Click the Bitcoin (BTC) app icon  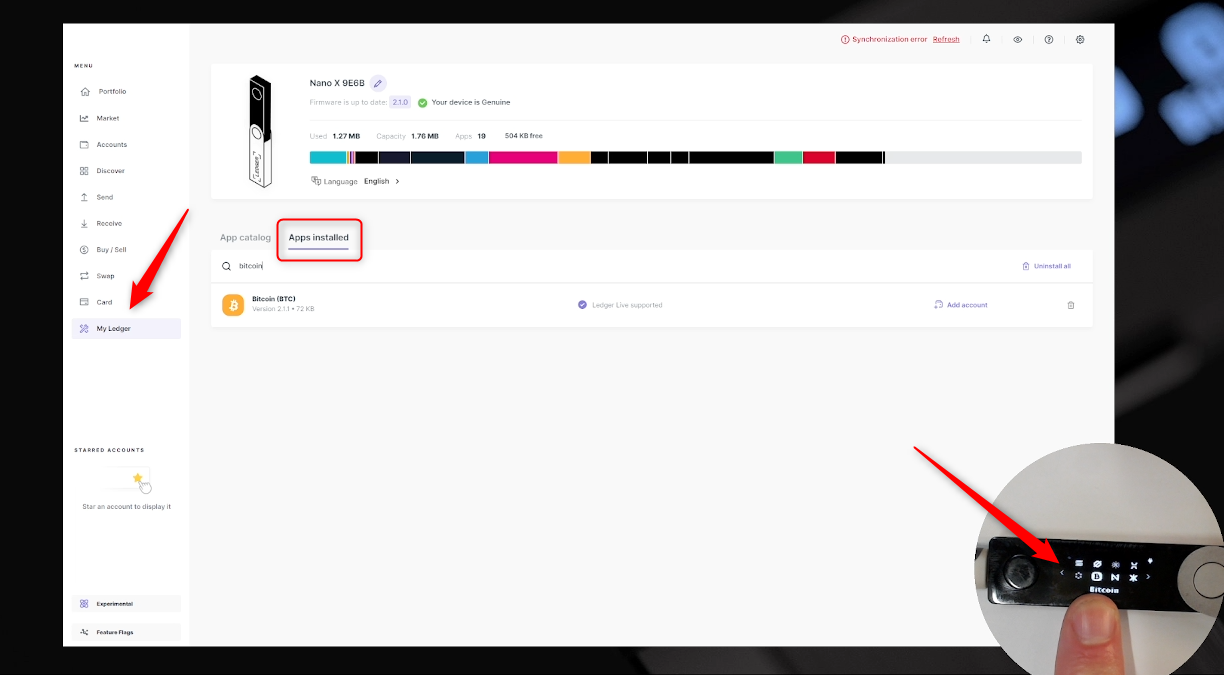coord(233,305)
